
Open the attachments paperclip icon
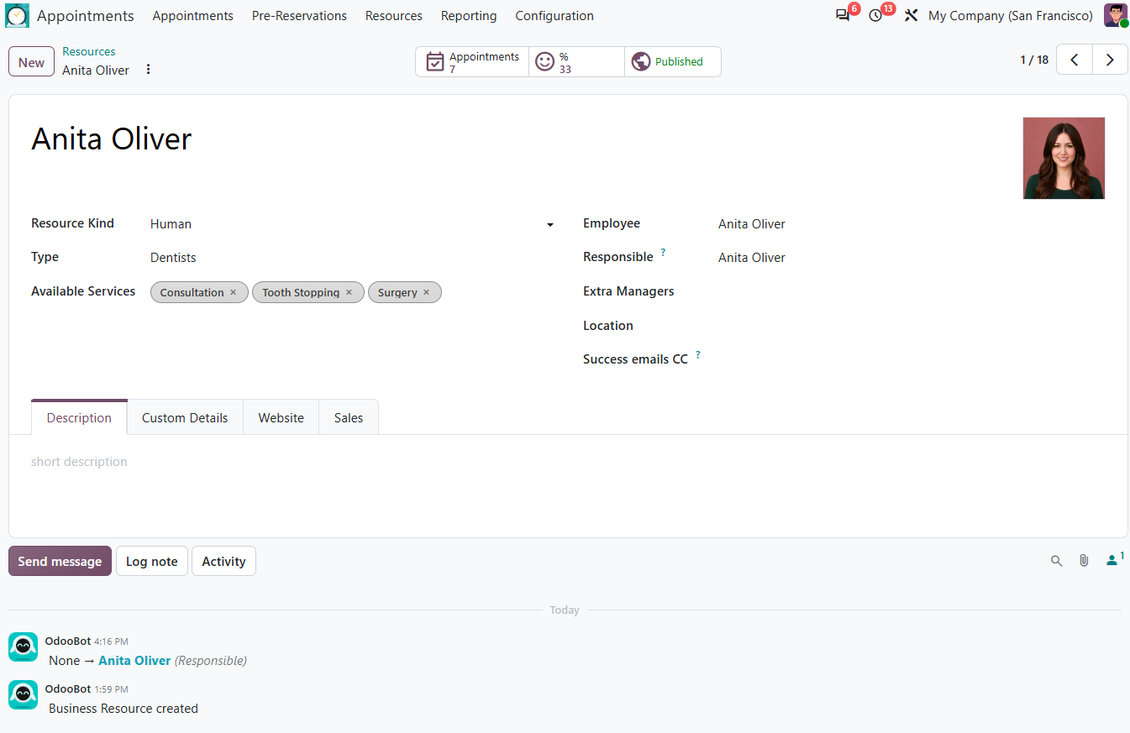pyautogui.click(x=1084, y=561)
